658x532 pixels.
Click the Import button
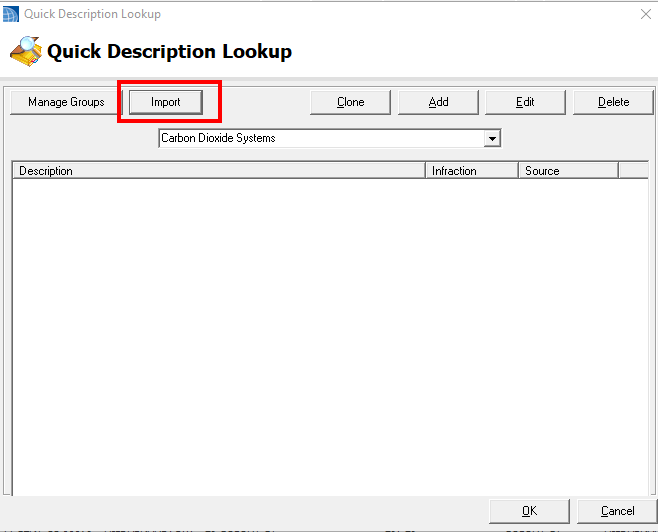coord(166,102)
